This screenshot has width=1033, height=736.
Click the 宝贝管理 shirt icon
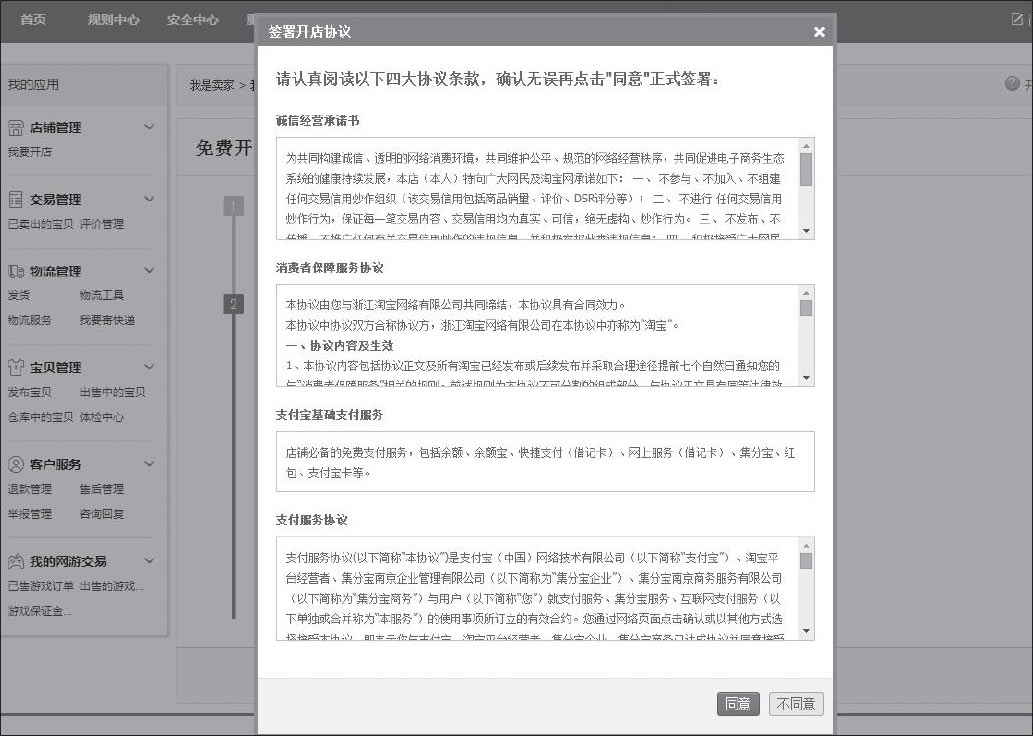click(16, 367)
